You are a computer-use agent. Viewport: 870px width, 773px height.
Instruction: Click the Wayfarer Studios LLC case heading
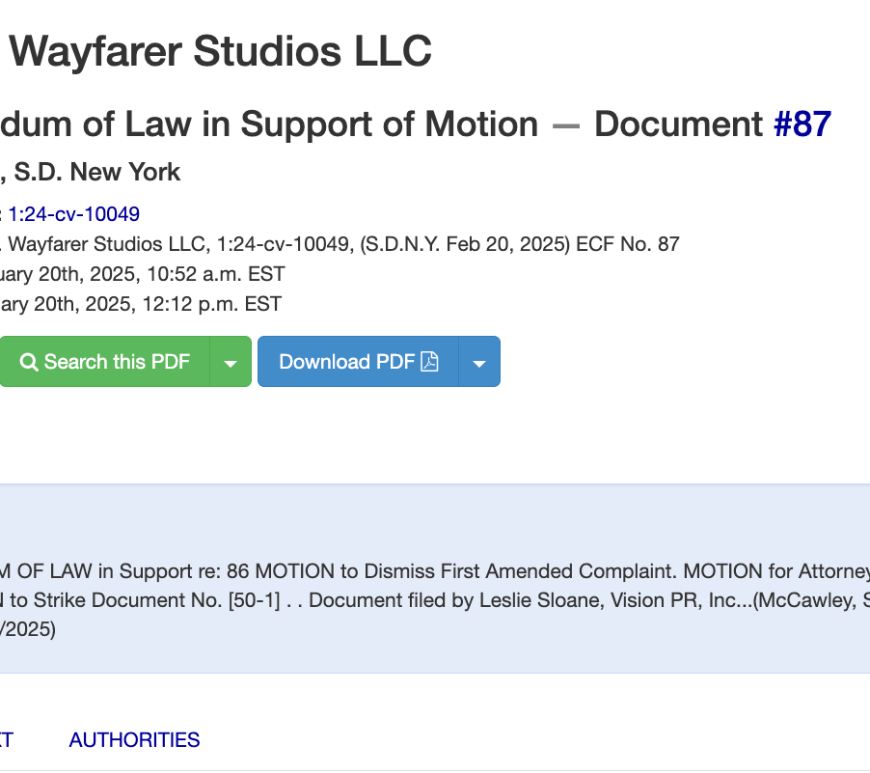coord(220,52)
